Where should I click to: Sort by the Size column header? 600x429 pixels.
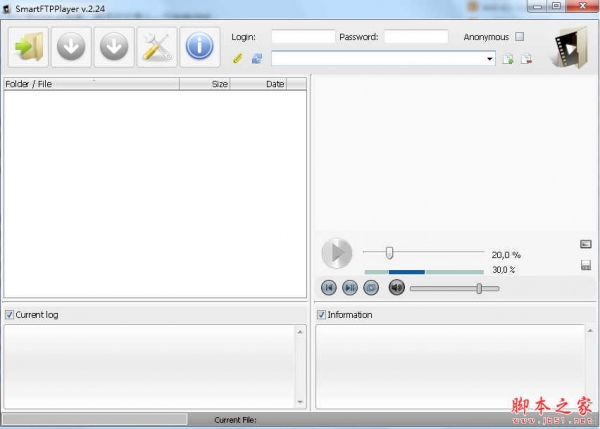[x=205, y=84]
